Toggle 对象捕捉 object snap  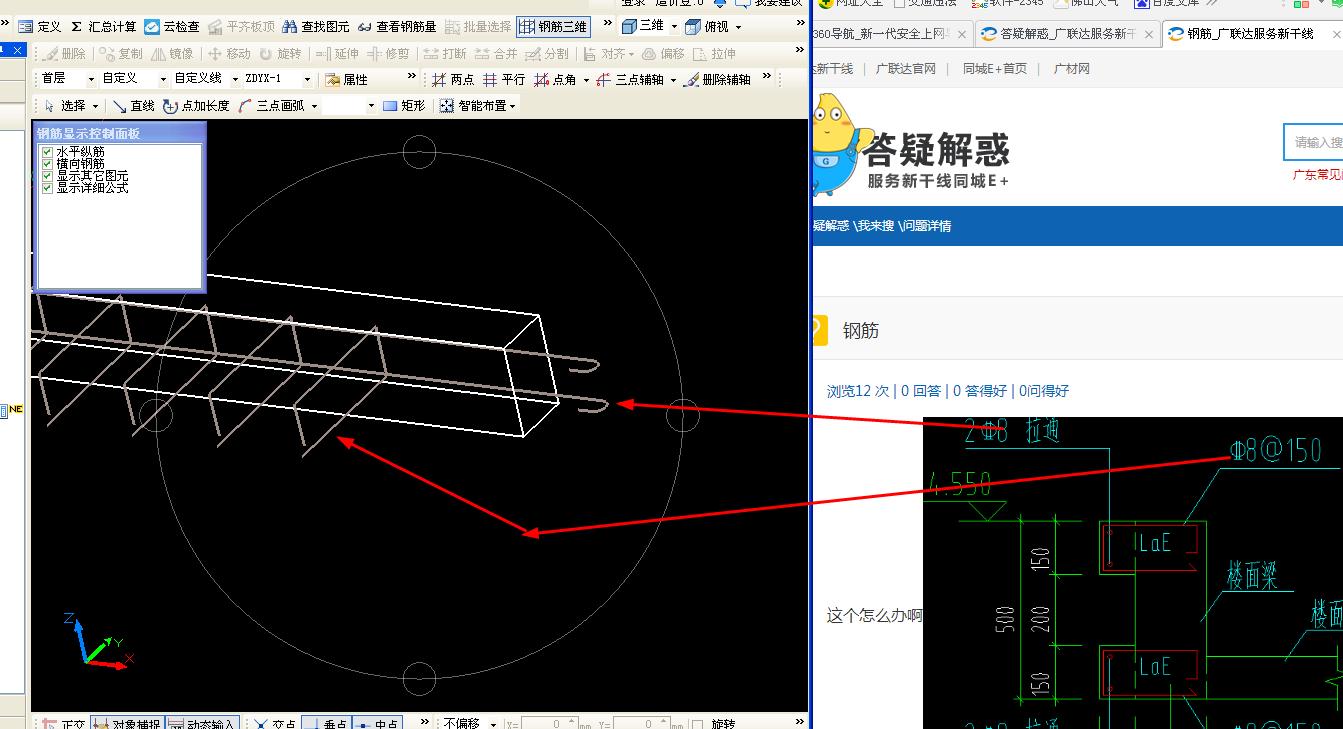coord(126,724)
